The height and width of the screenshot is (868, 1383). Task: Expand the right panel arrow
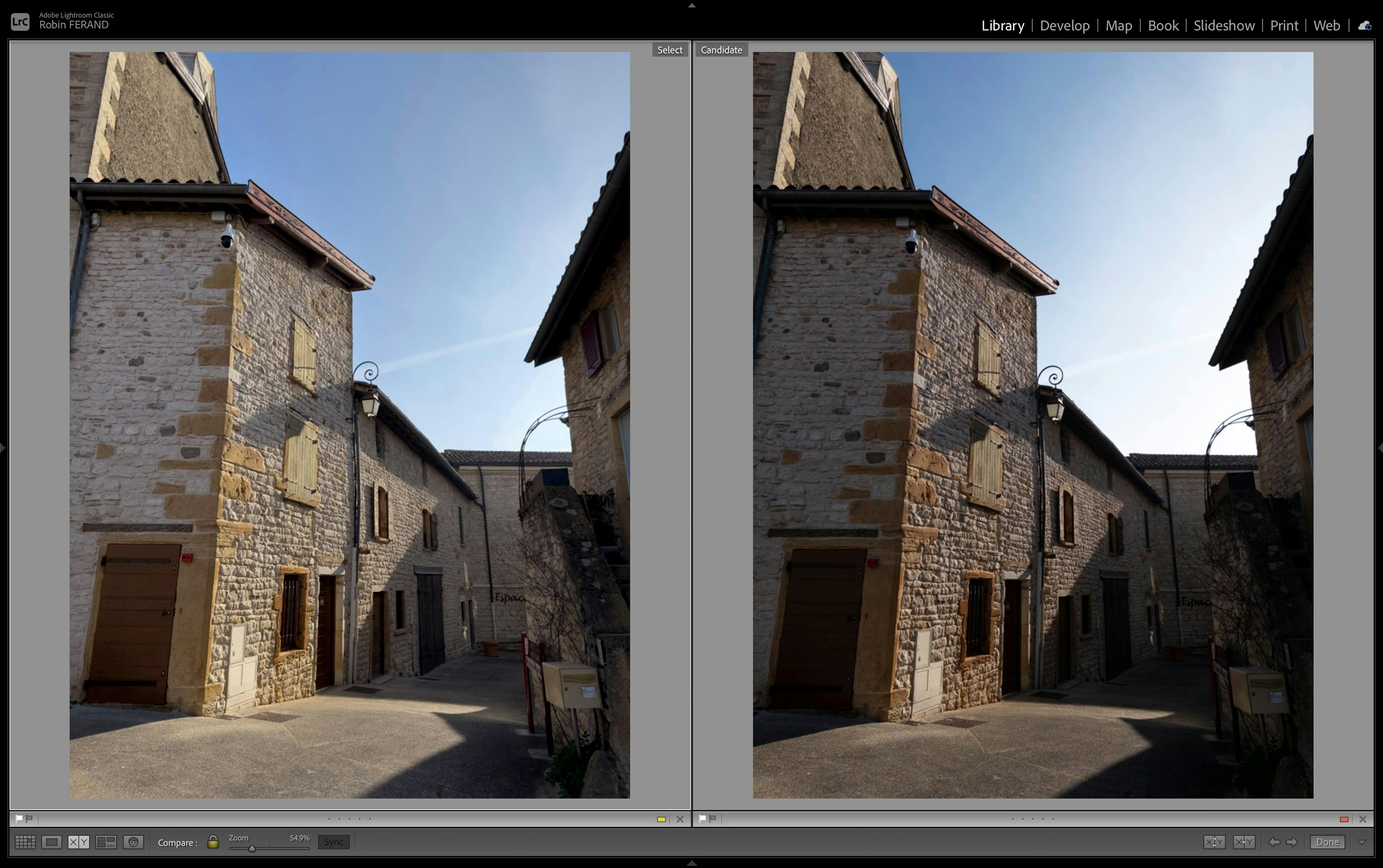click(x=1380, y=447)
